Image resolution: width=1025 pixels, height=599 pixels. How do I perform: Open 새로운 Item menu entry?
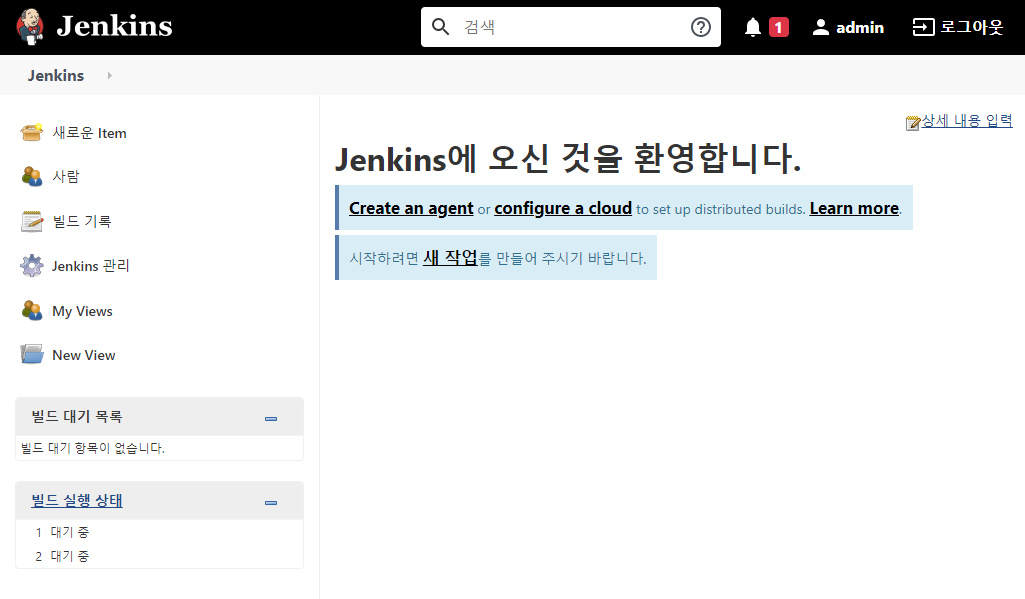[90, 133]
